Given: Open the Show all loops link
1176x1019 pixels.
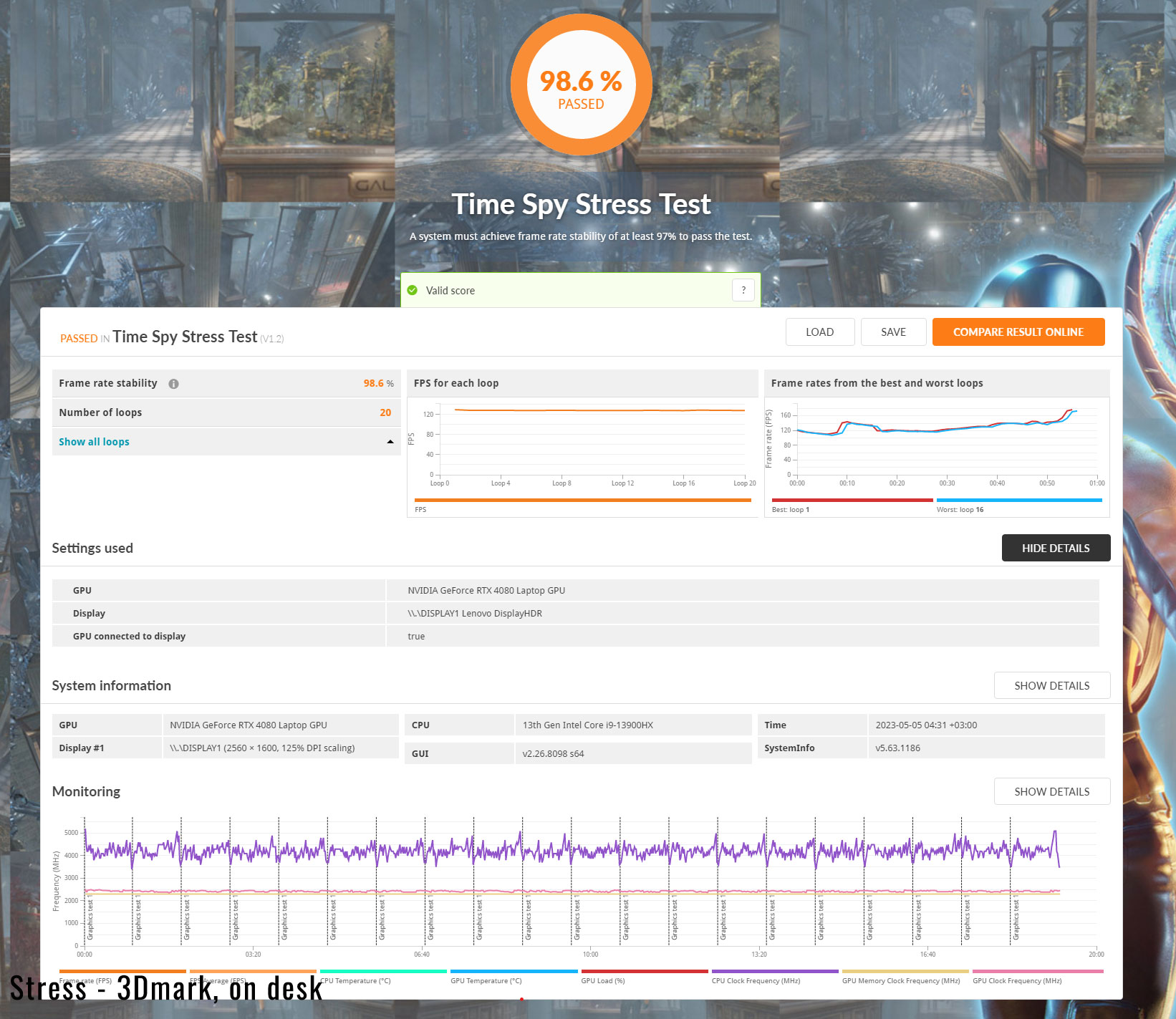Looking at the screenshot, I should (94, 442).
